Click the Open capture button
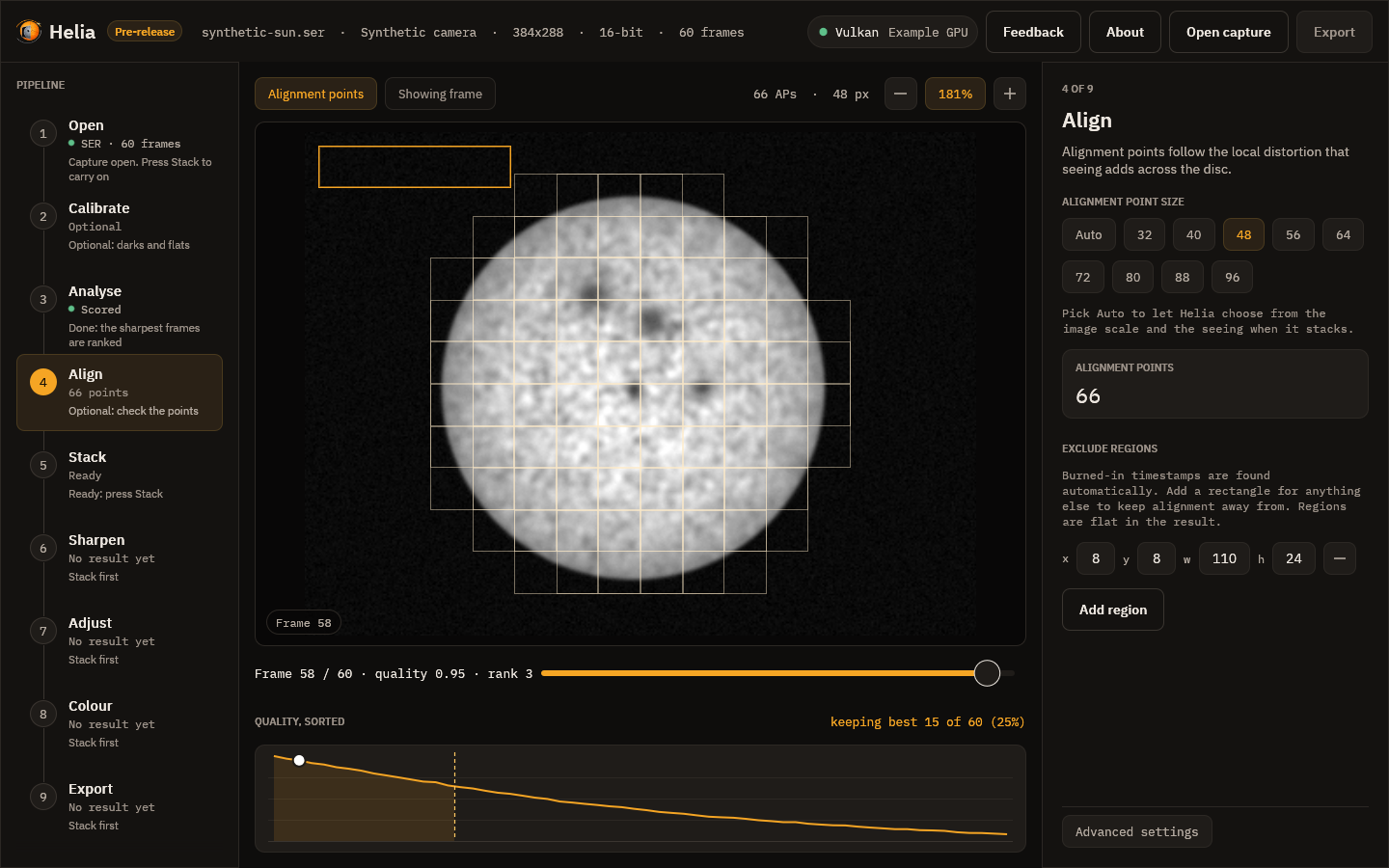The image size is (1389, 868). point(1228,32)
